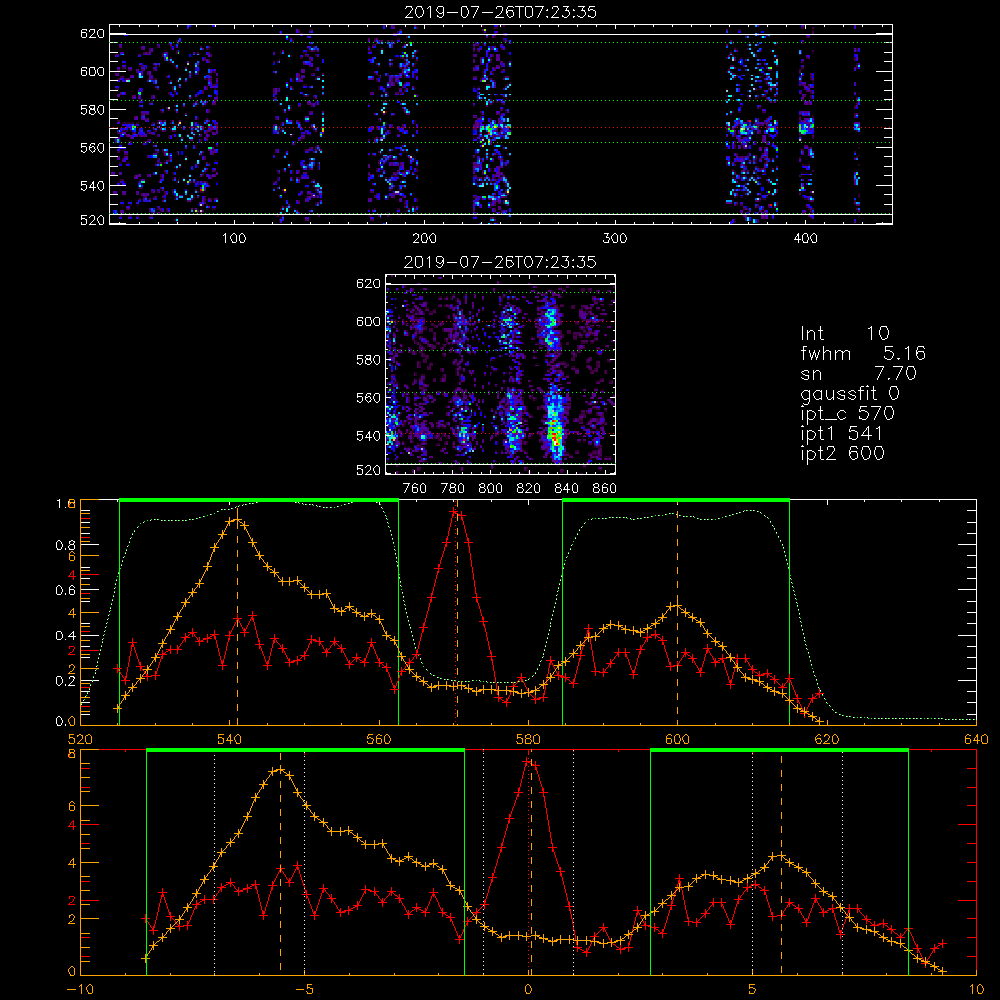Click x-axis label 800 of middle image
Screen dimensions: 1000x1000
(490, 489)
